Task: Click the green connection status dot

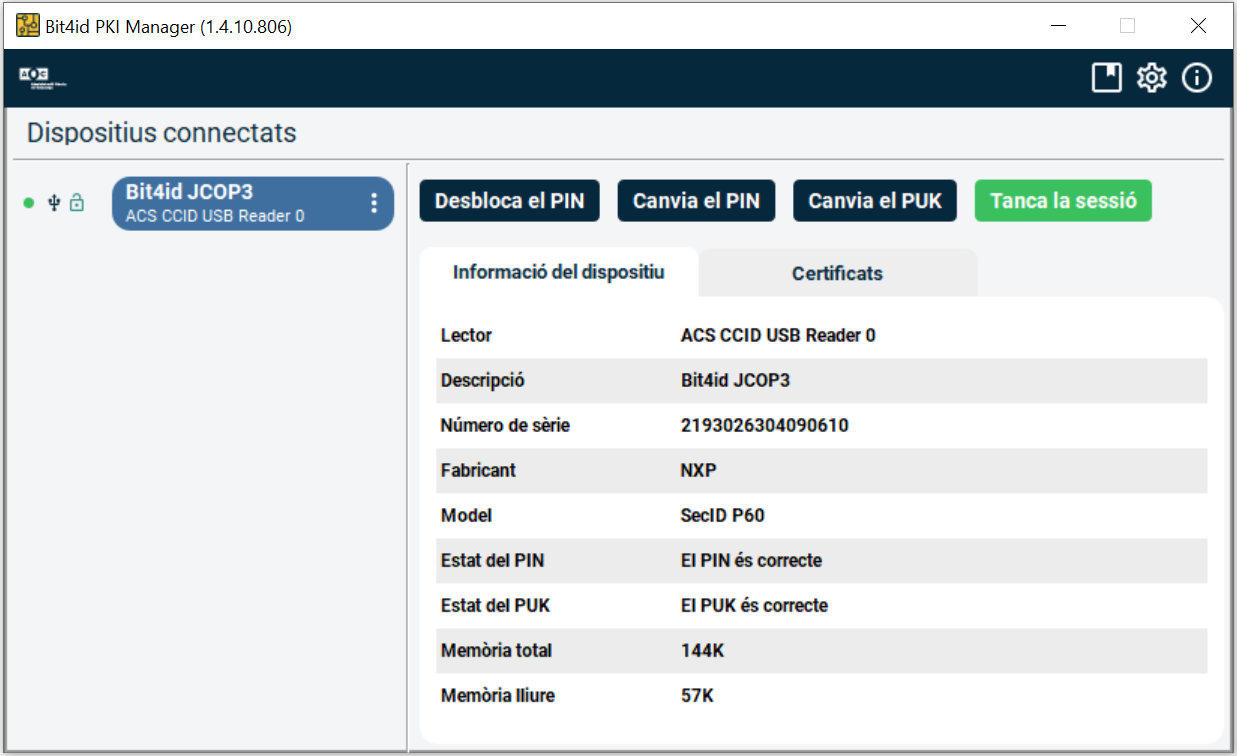Action: pyautogui.click(x=28, y=203)
